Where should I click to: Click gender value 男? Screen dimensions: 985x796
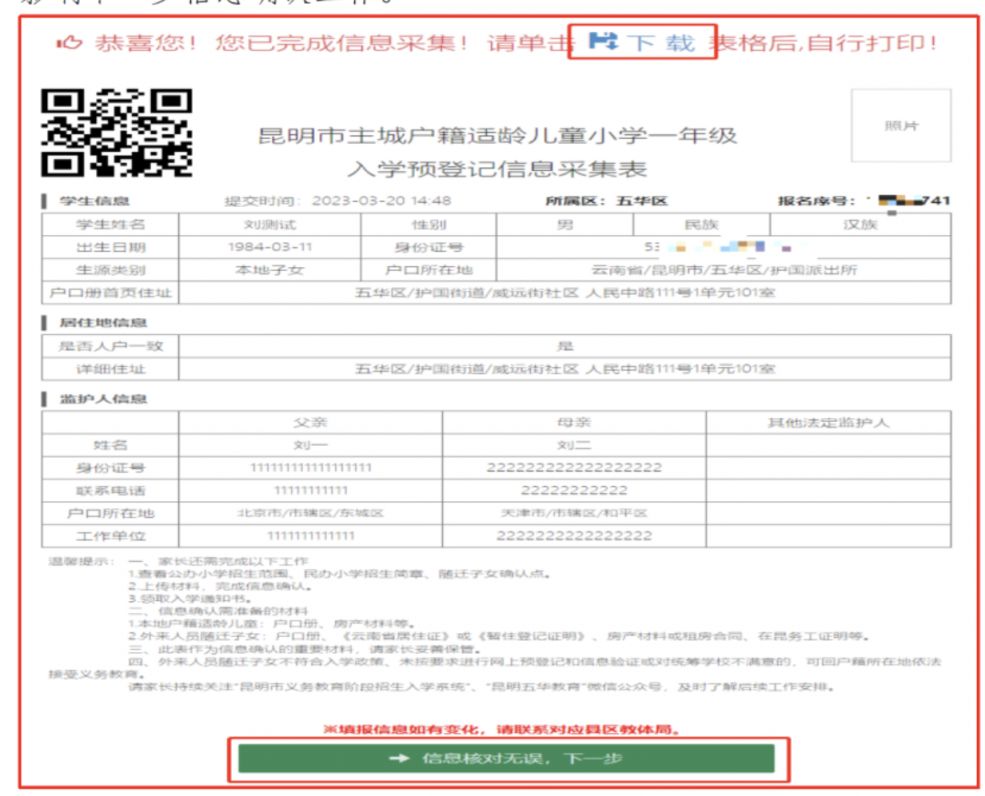565,224
